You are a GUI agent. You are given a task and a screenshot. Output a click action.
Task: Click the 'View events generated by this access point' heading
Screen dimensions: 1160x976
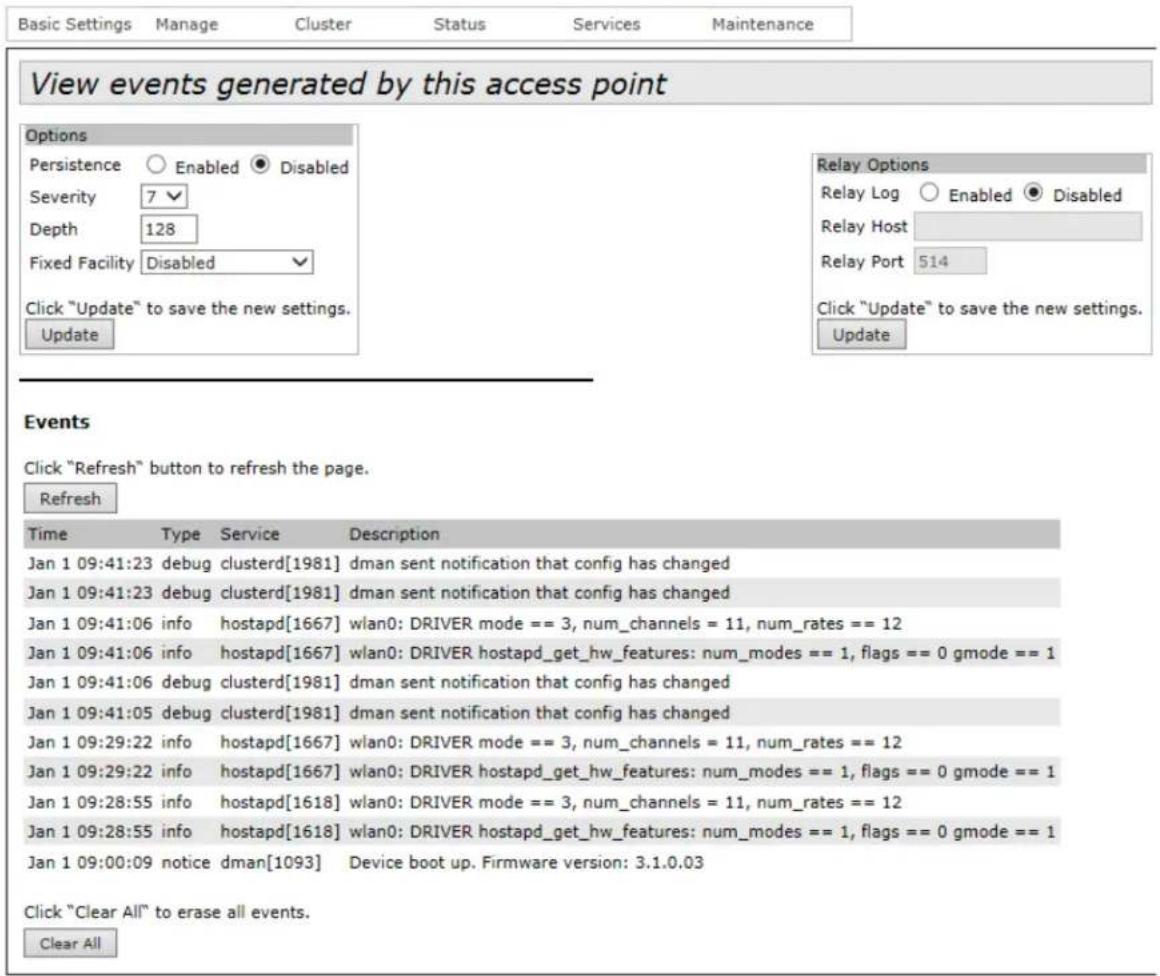pyautogui.click(x=348, y=84)
